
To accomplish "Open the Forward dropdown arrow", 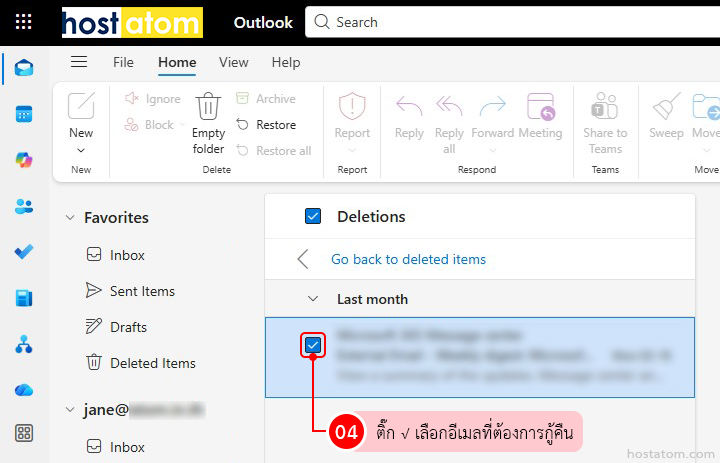I will pyautogui.click(x=493, y=150).
